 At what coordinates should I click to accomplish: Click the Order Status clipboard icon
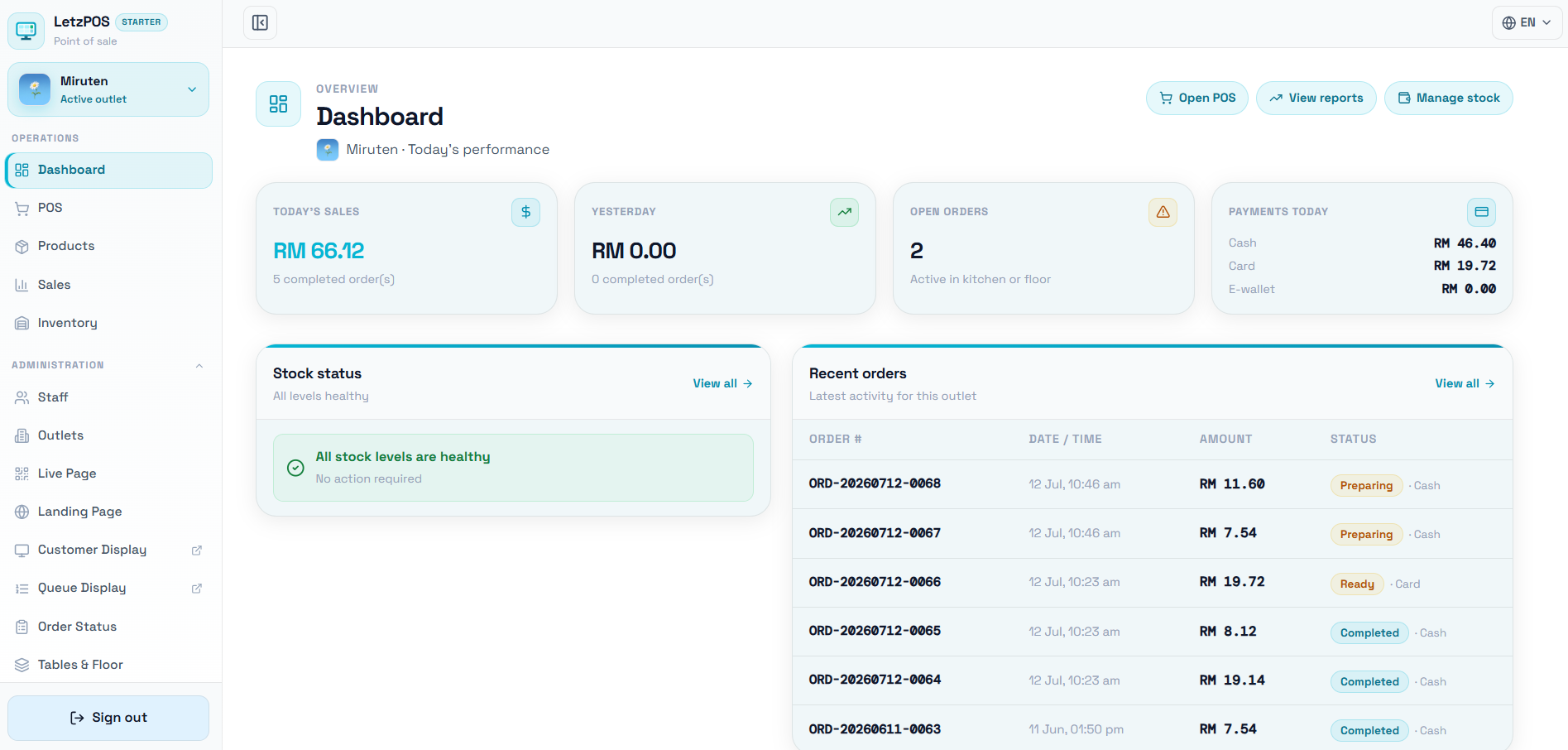22,627
